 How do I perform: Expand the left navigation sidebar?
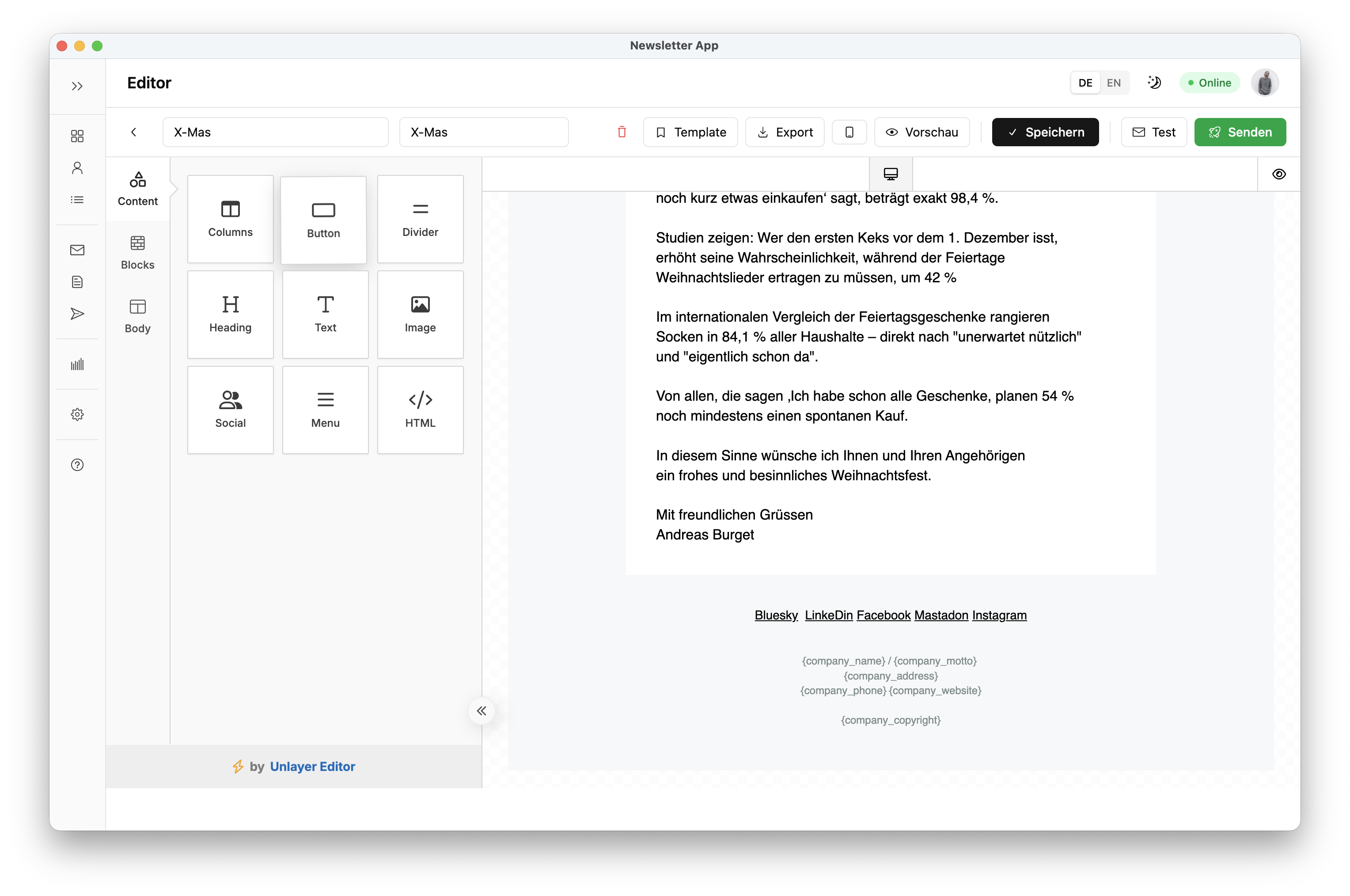(x=77, y=86)
